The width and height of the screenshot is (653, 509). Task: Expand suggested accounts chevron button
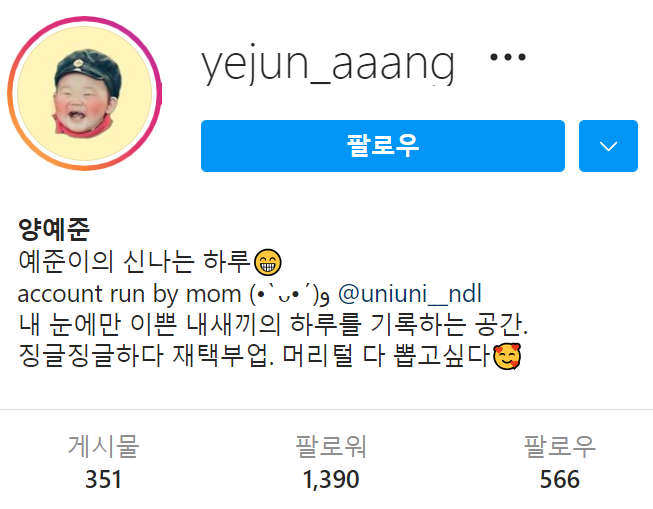click(x=608, y=146)
